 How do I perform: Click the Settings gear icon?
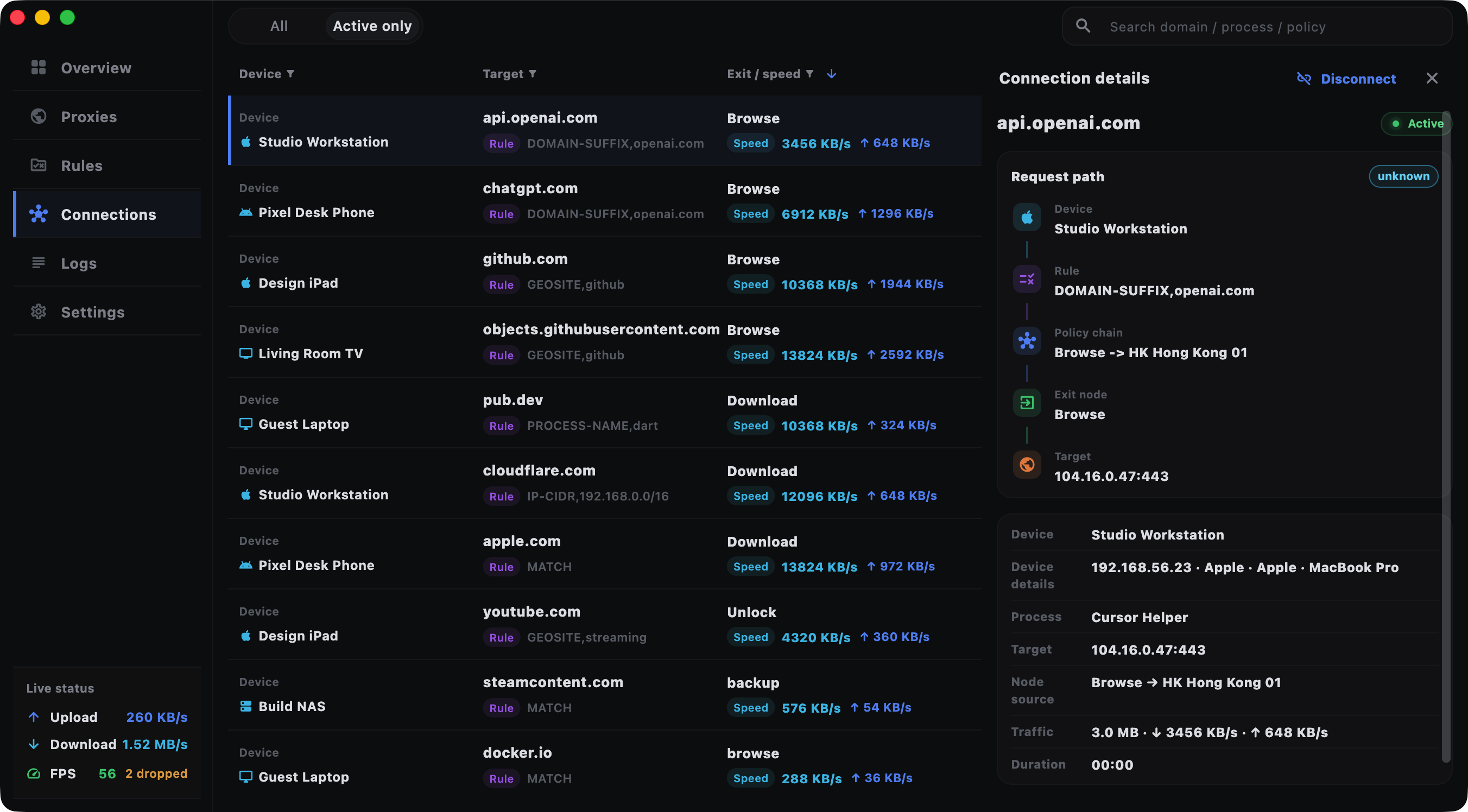pyautogui.click(x=38, y=312)
